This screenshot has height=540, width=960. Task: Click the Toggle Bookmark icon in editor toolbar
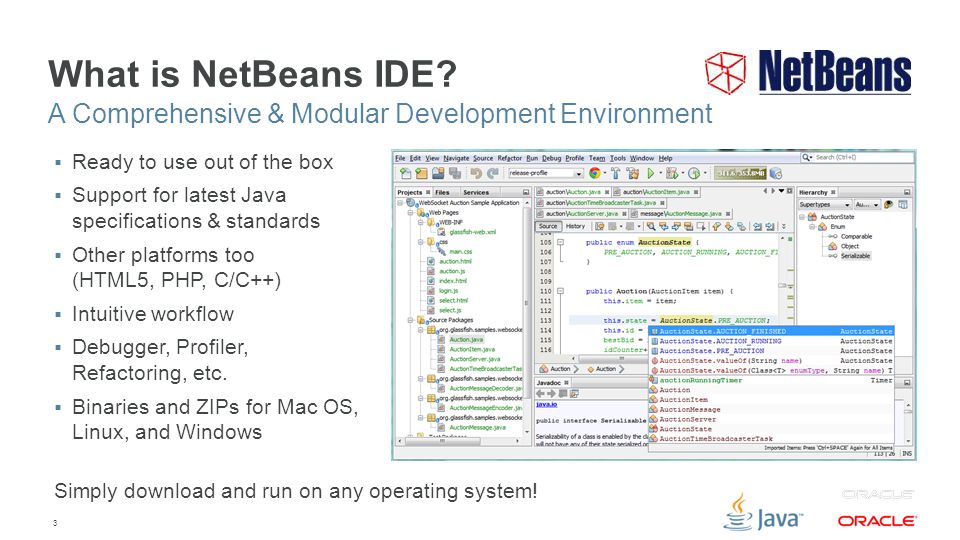click(x=741, y=226)
